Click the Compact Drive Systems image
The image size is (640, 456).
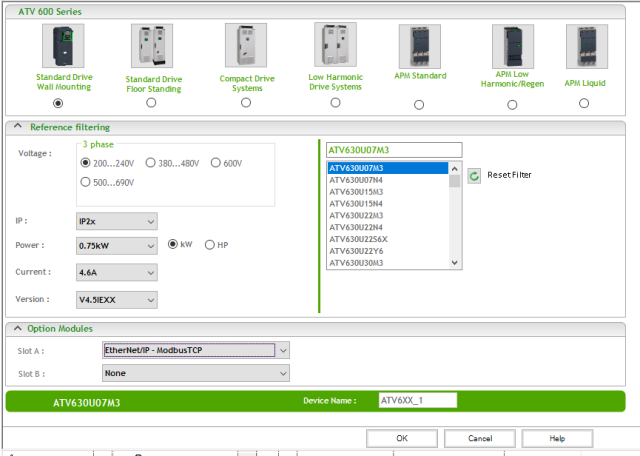point(245,46)
